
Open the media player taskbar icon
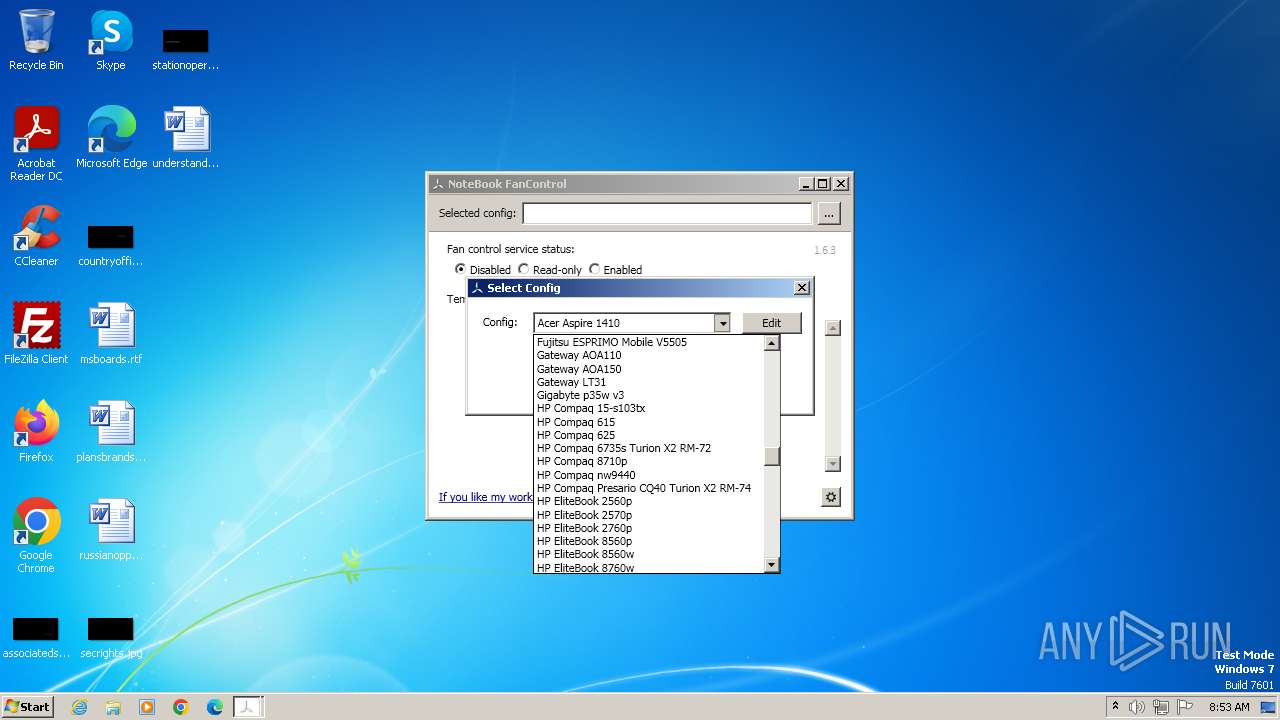click(147, 707)
